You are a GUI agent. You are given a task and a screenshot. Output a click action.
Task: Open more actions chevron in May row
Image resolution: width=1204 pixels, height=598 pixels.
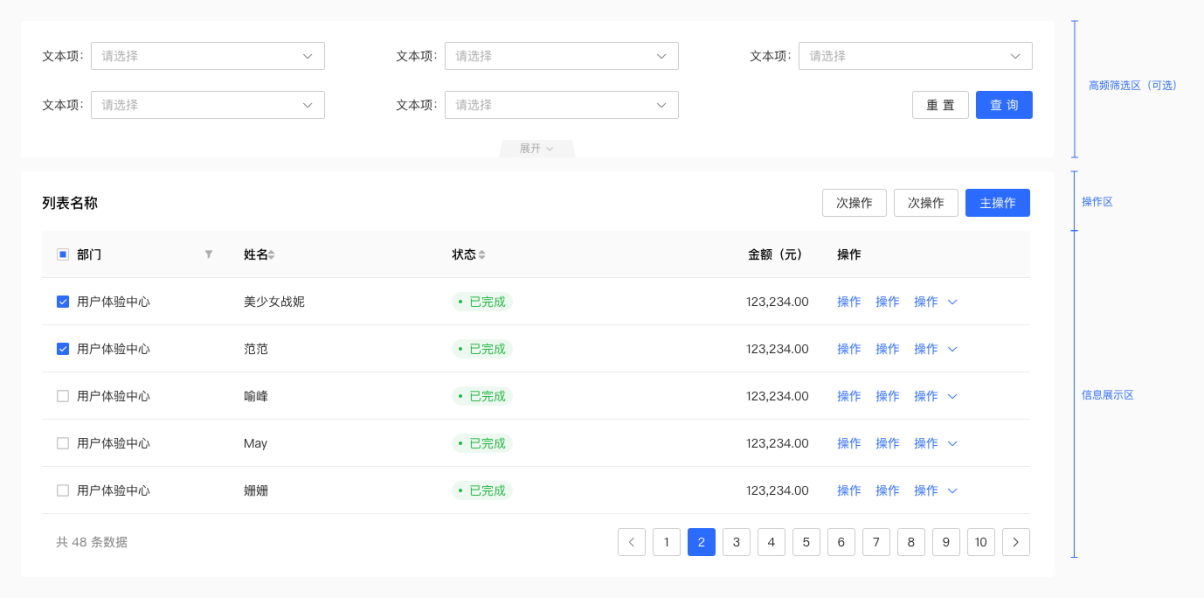(x=952, y=443)
